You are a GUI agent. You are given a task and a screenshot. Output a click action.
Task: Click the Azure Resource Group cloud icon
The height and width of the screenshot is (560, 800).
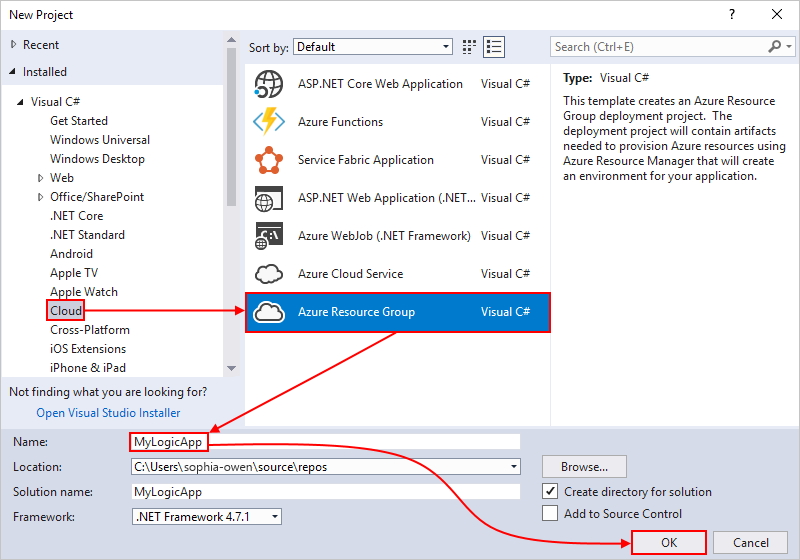[269, 312]
